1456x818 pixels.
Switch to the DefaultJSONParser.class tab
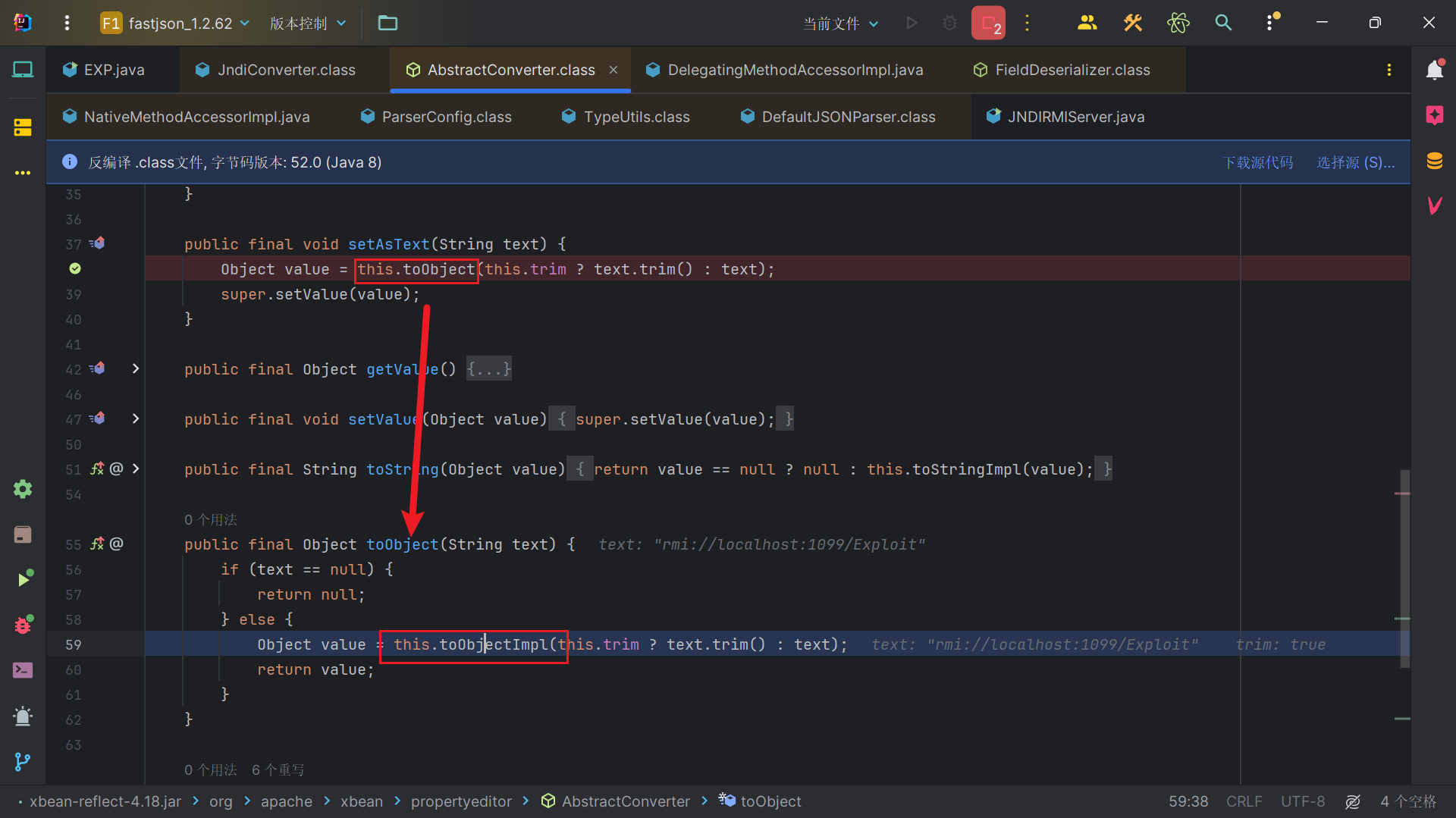click(839, 117)
